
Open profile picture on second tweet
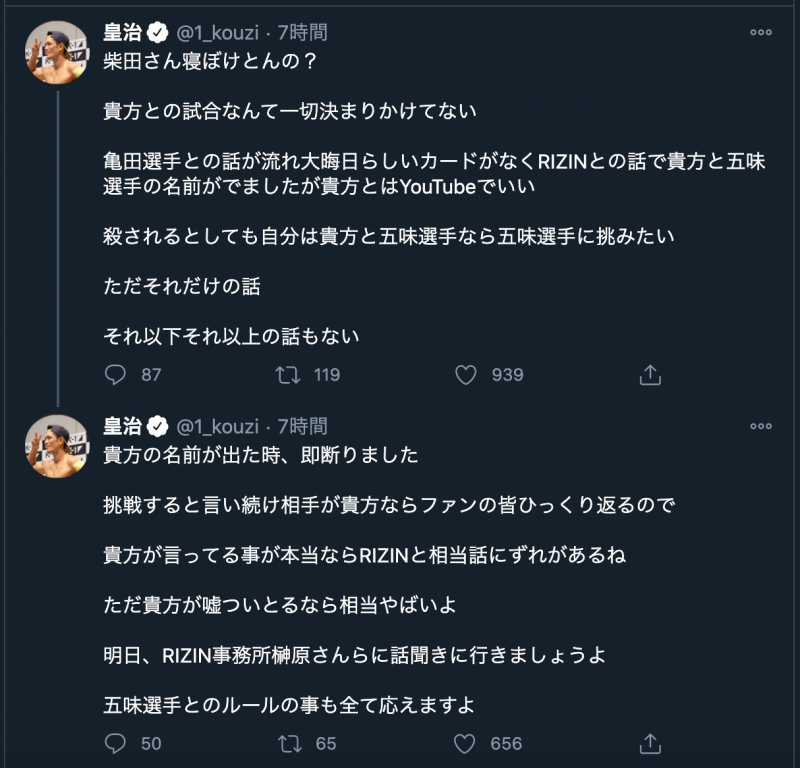pyautogui.click(x=56, y=447)
